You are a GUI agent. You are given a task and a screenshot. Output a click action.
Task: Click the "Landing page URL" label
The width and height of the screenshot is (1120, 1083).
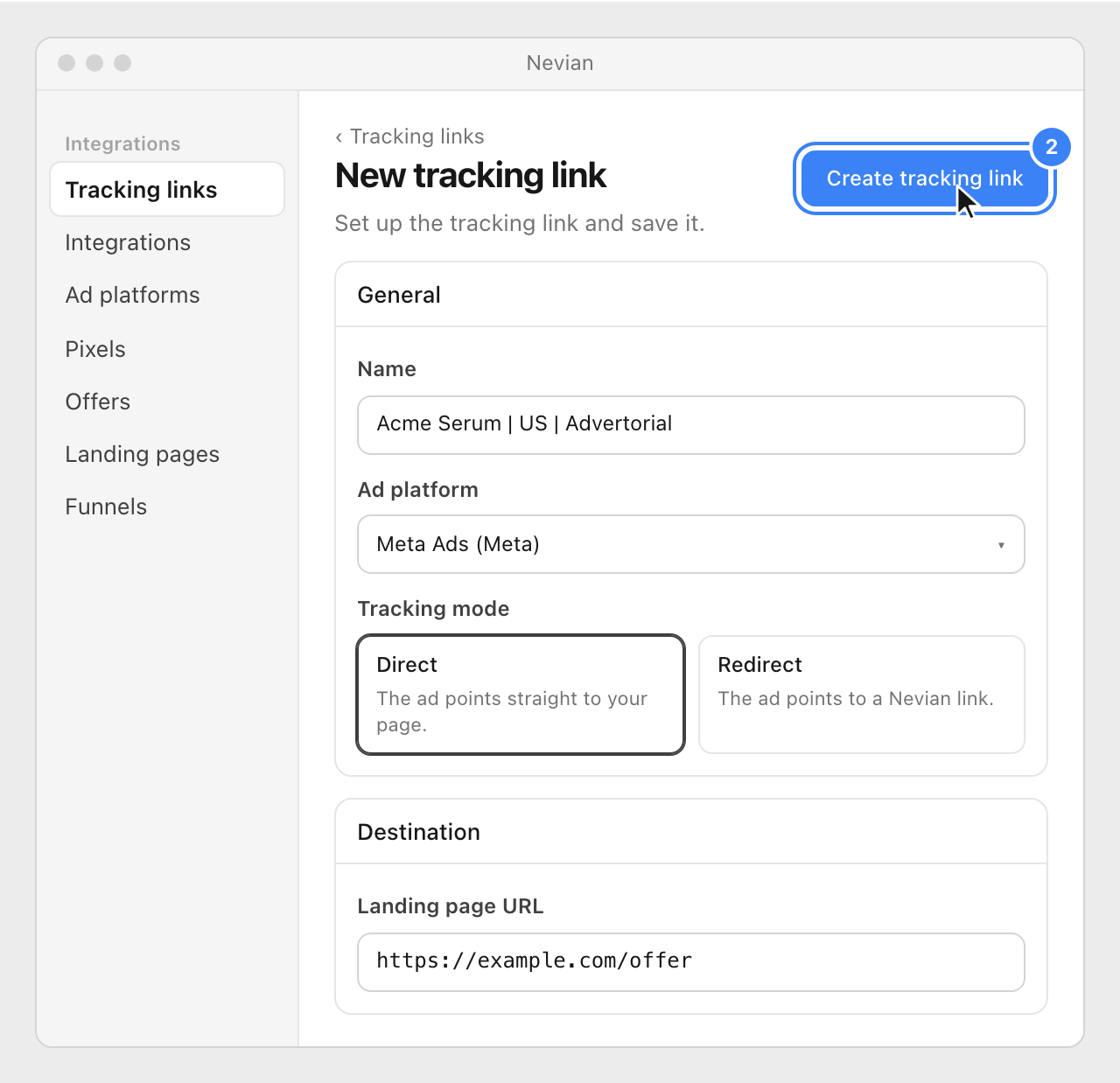coord(451,906)
